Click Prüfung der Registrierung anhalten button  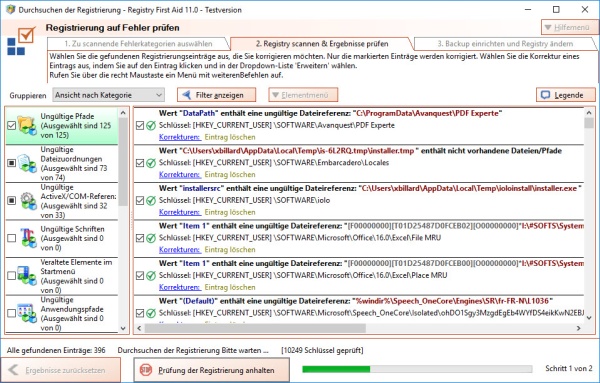click(x=211, y=370)
